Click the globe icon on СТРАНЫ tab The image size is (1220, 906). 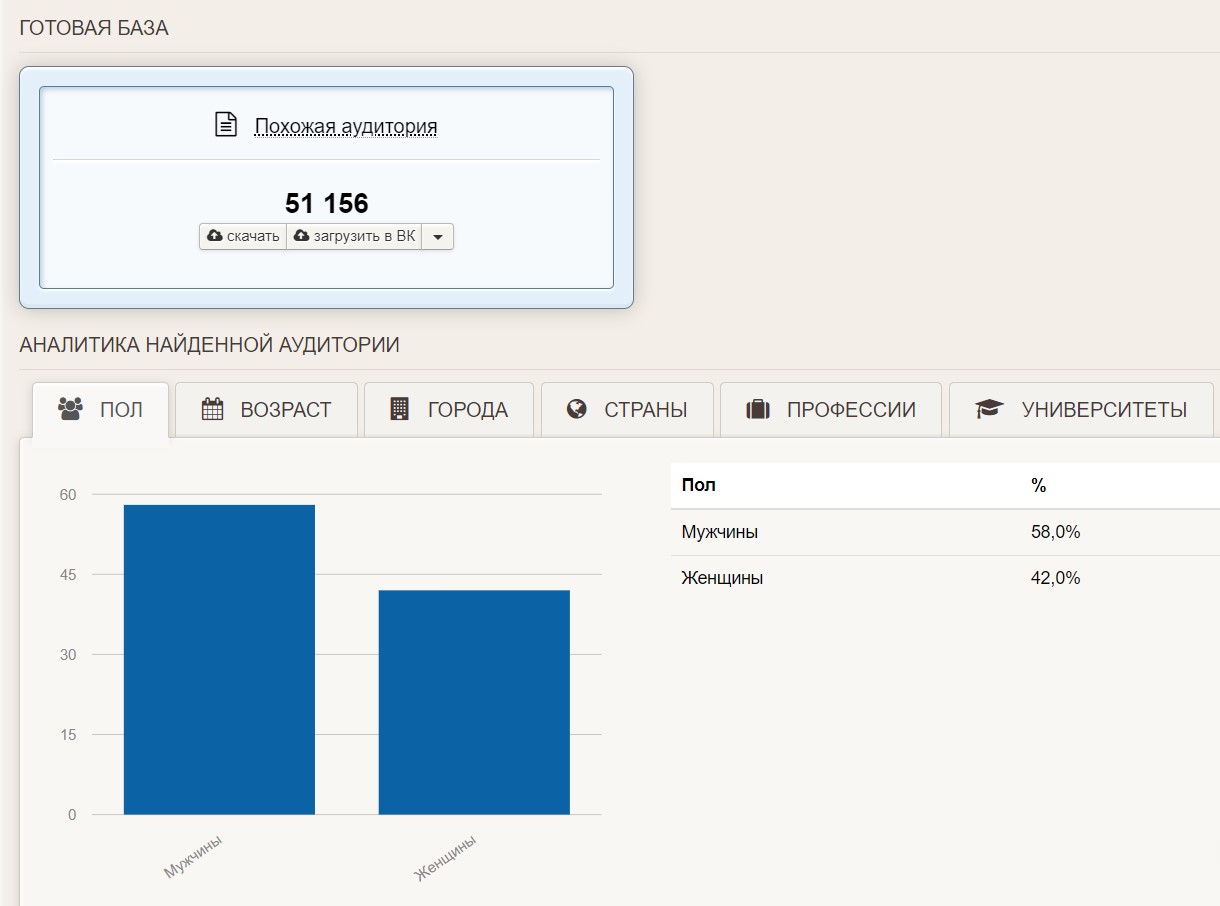point(576,409)
